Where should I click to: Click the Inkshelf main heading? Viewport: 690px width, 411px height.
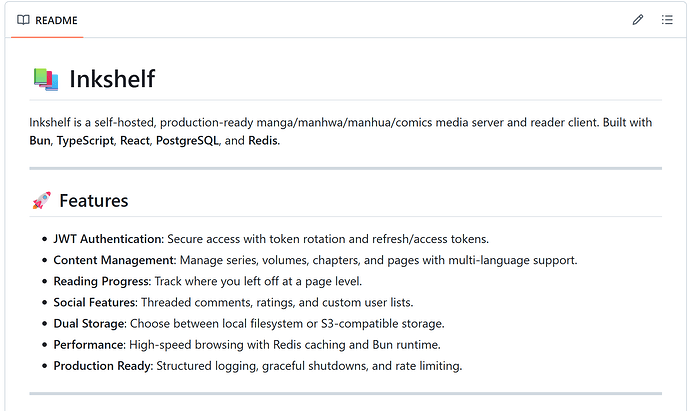tap(111, 79)
